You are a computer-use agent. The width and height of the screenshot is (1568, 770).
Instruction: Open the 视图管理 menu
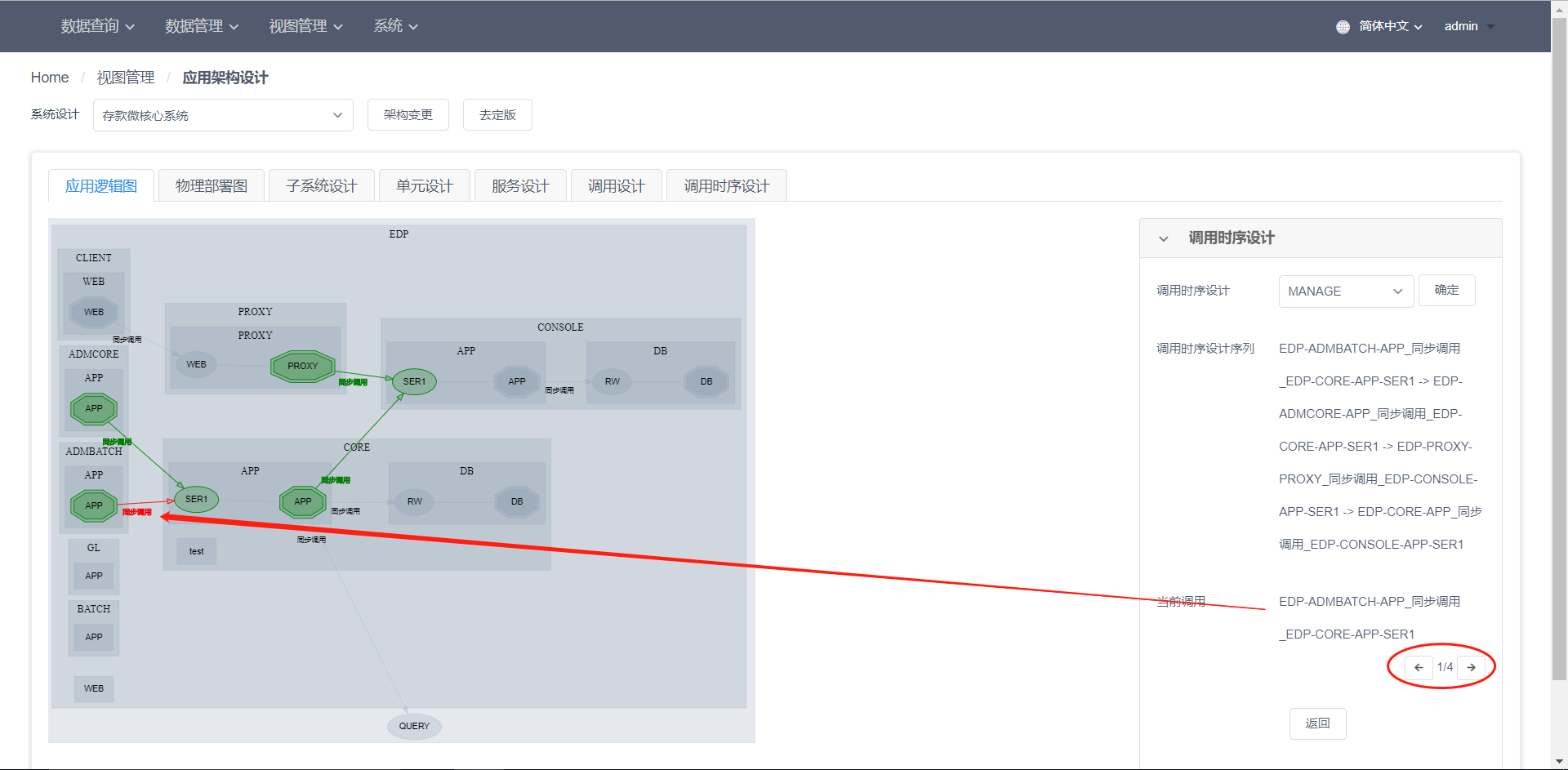click(x=306, y=26)
